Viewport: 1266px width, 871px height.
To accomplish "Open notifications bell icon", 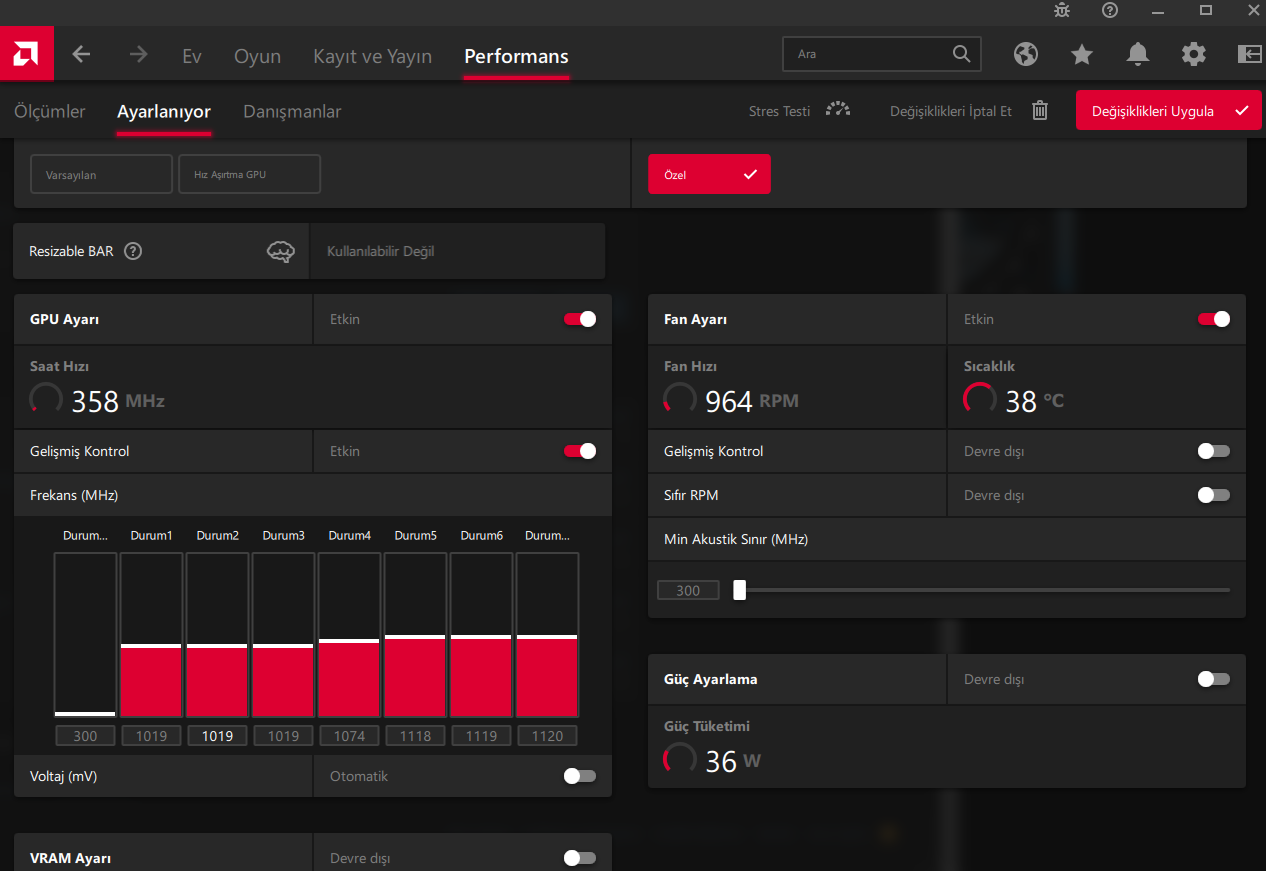I will tap(1137, 54).
